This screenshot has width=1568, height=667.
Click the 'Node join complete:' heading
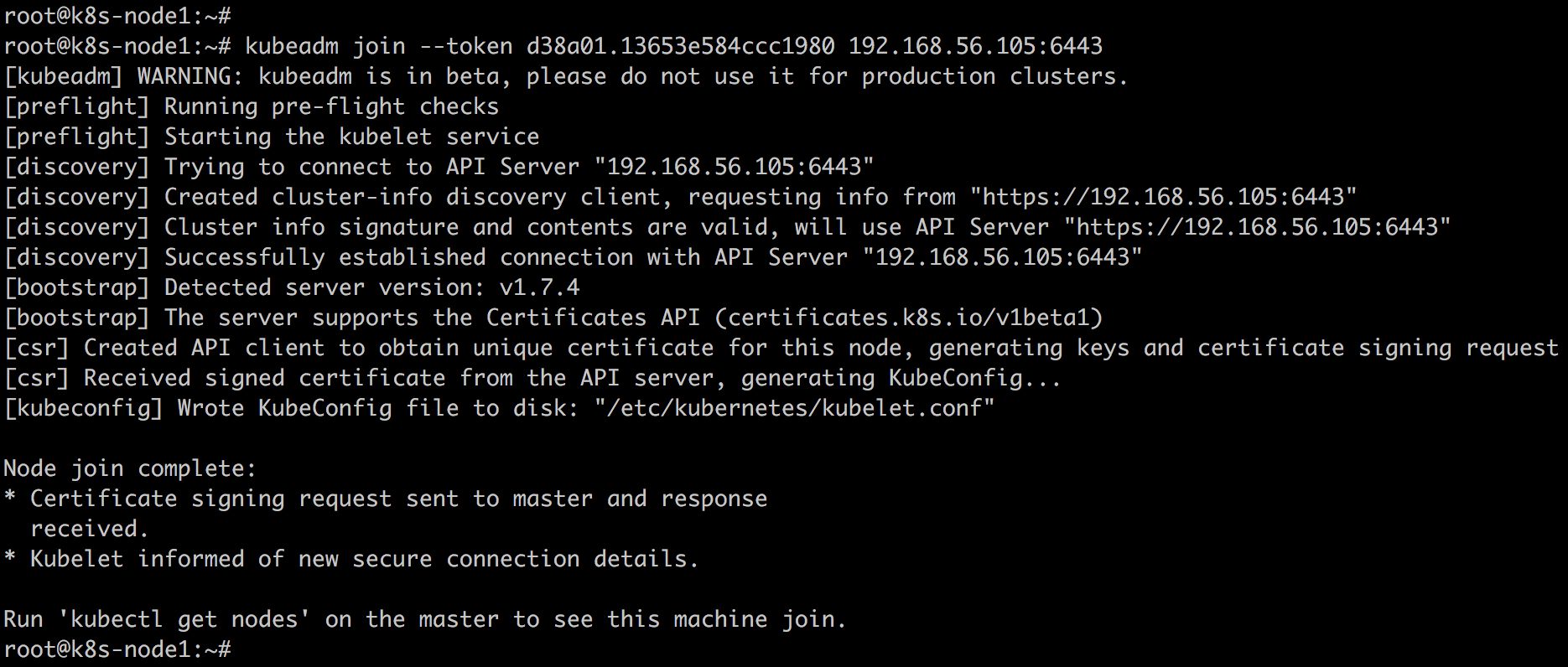[x=130, y=468]
